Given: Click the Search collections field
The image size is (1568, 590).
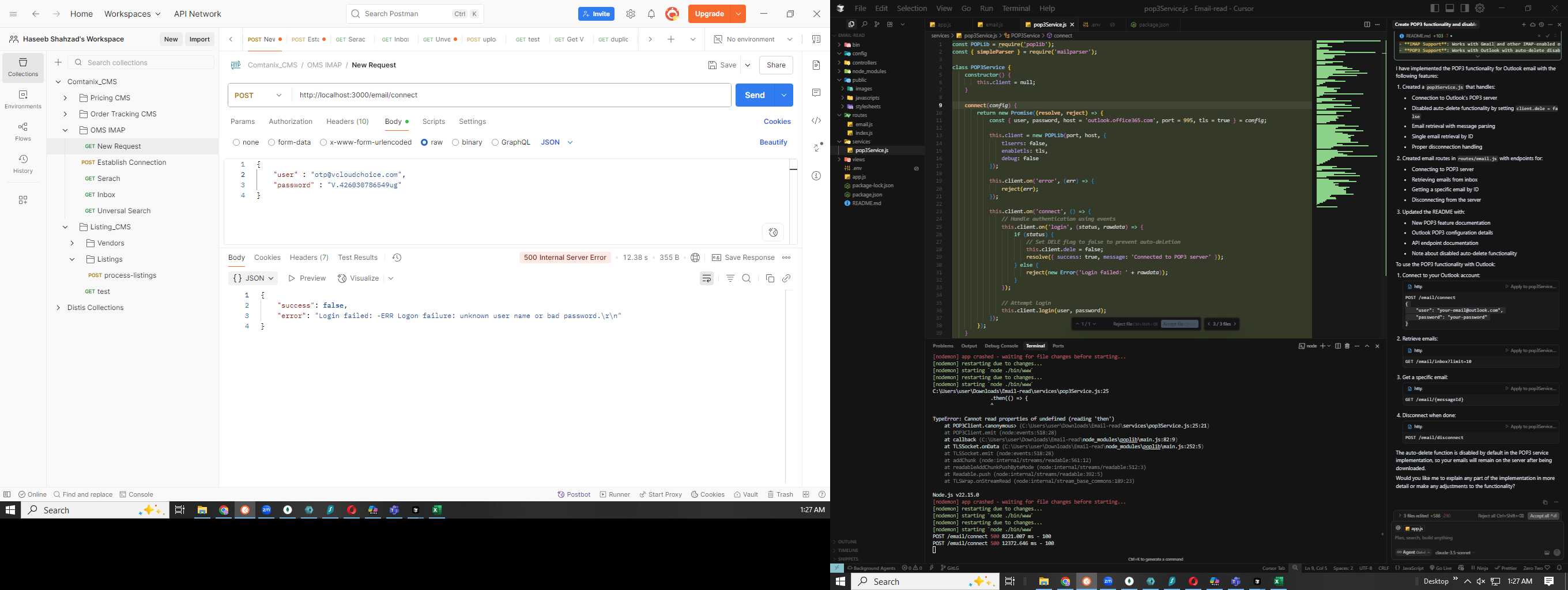Looking at the screenshot, I should 141,63.
